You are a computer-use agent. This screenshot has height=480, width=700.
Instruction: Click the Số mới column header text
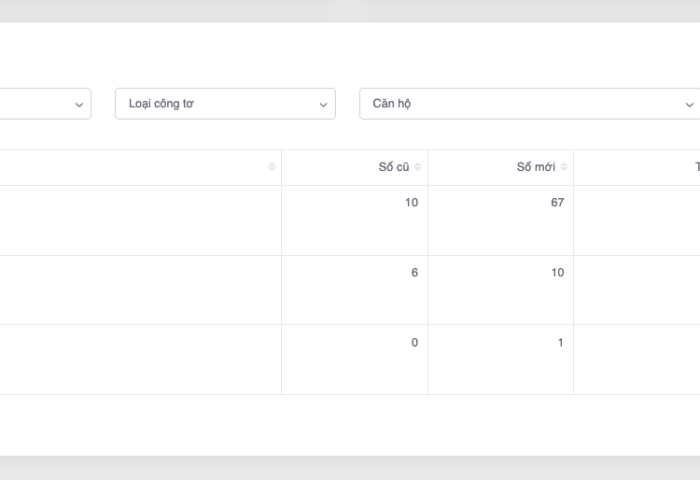(535, 167)
